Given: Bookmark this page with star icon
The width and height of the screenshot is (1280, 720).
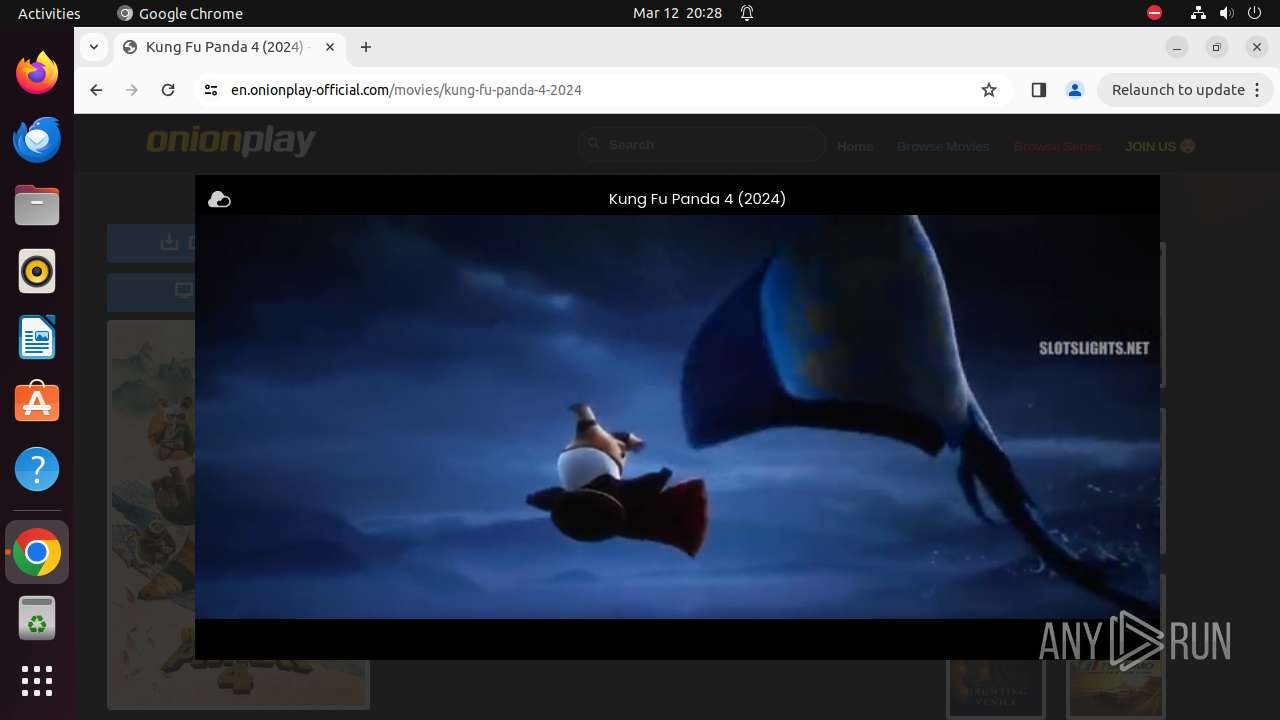Looking at the screenshot, I should click(989, 90).
